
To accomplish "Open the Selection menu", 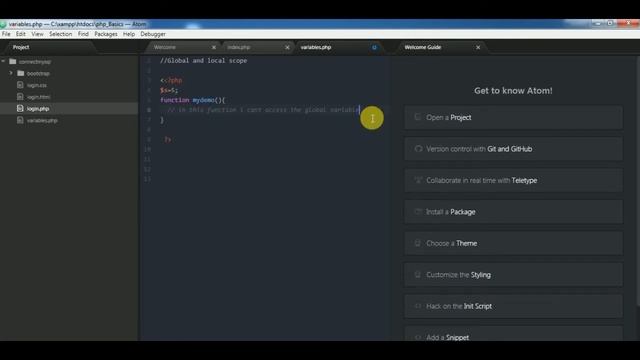I will click(60, 34).
